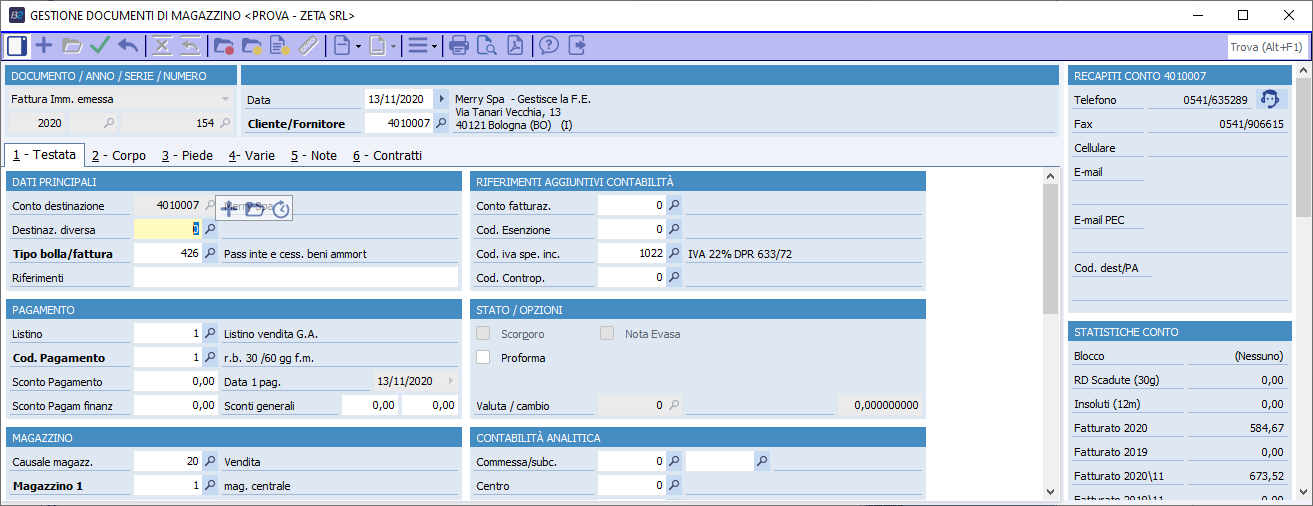Open the date picker arrow next to Data
This screenshot has width=1313, height=506.
tap(442, 99)
